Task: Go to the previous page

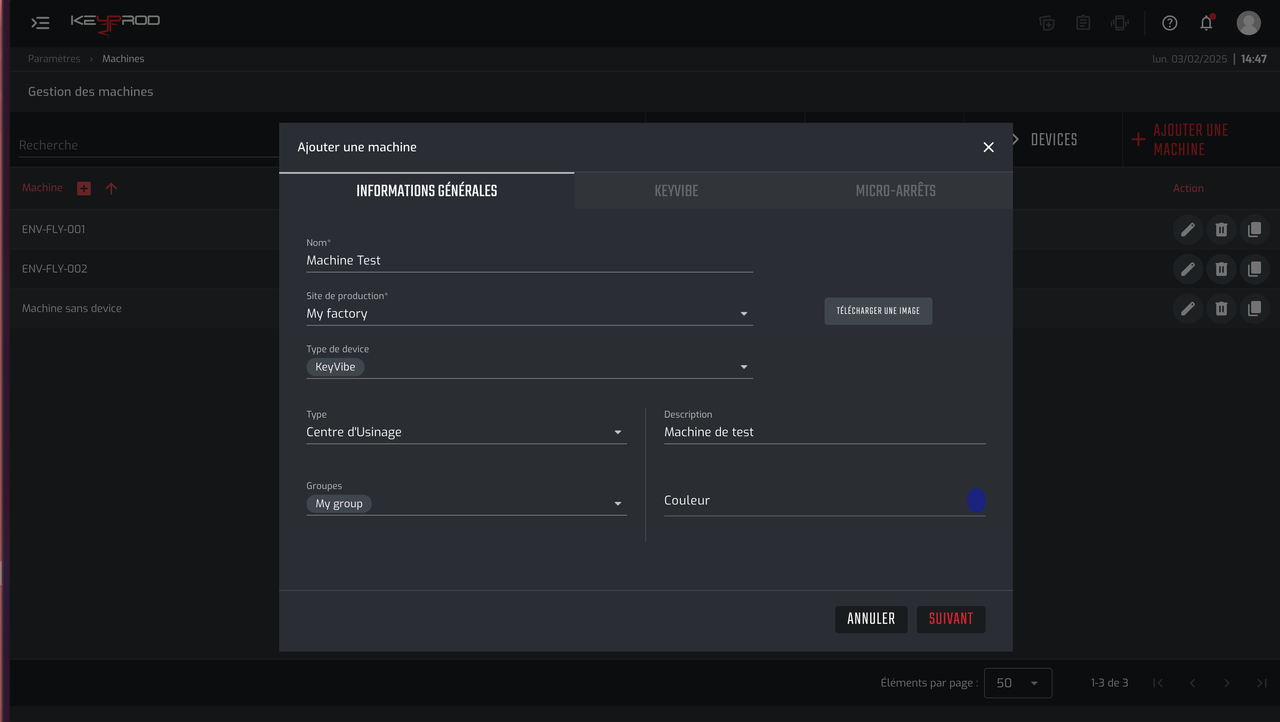Action: click(1192, 683)
